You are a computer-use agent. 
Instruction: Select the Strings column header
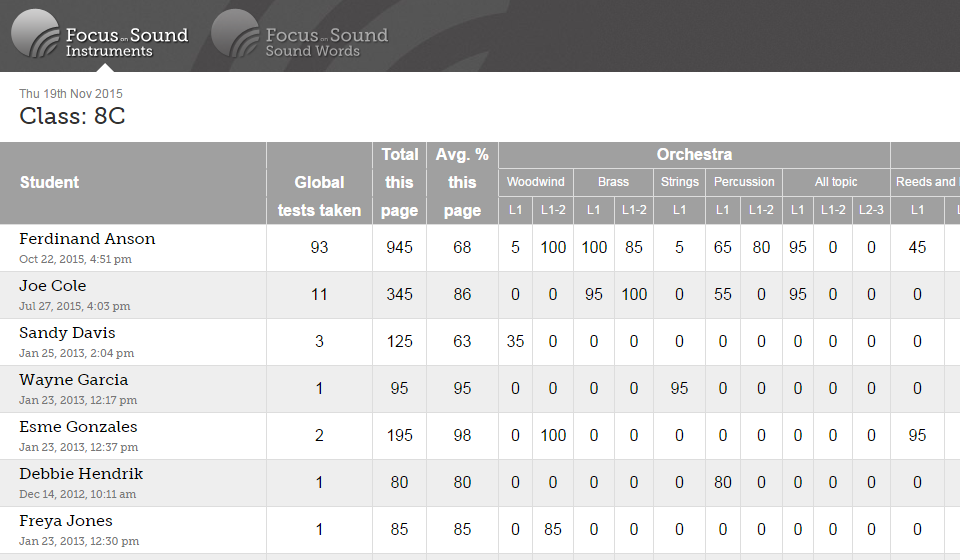(680, 182)
